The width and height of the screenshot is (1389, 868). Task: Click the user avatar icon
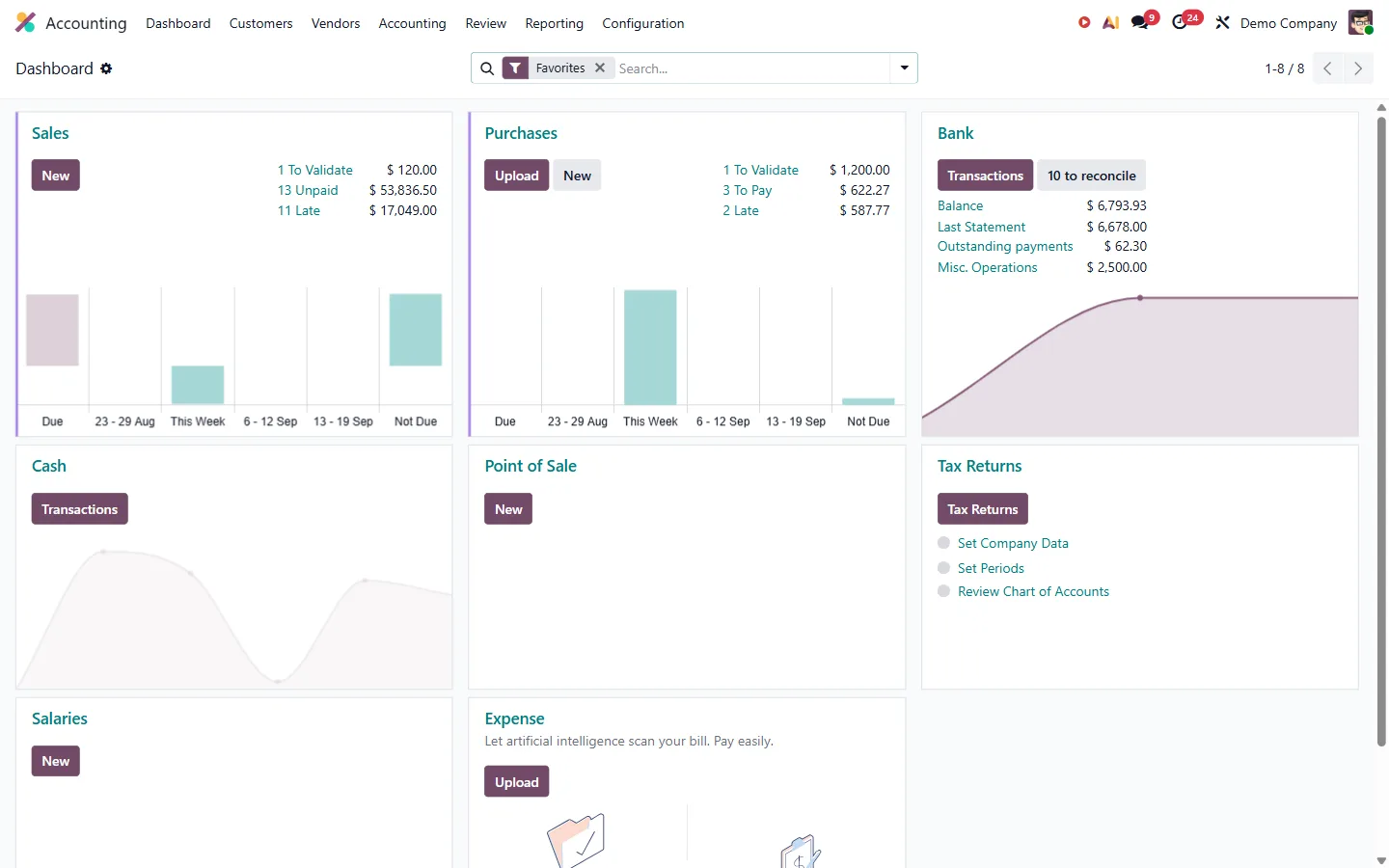tap(1360, 22)
